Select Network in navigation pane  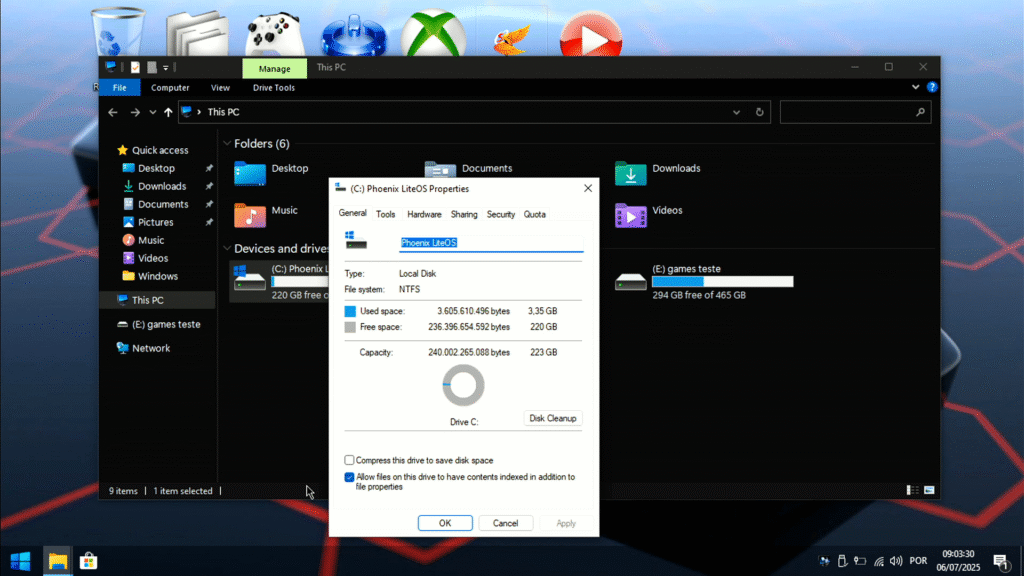click(x=151, y=348)
